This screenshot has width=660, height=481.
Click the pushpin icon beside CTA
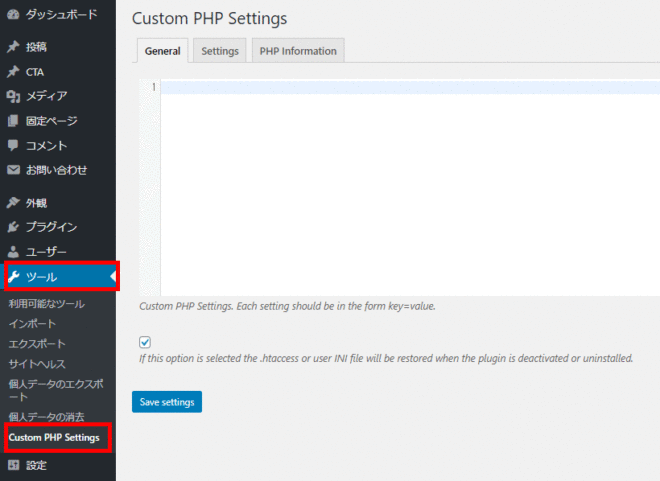pyautogui.click(x=13, y=72)
